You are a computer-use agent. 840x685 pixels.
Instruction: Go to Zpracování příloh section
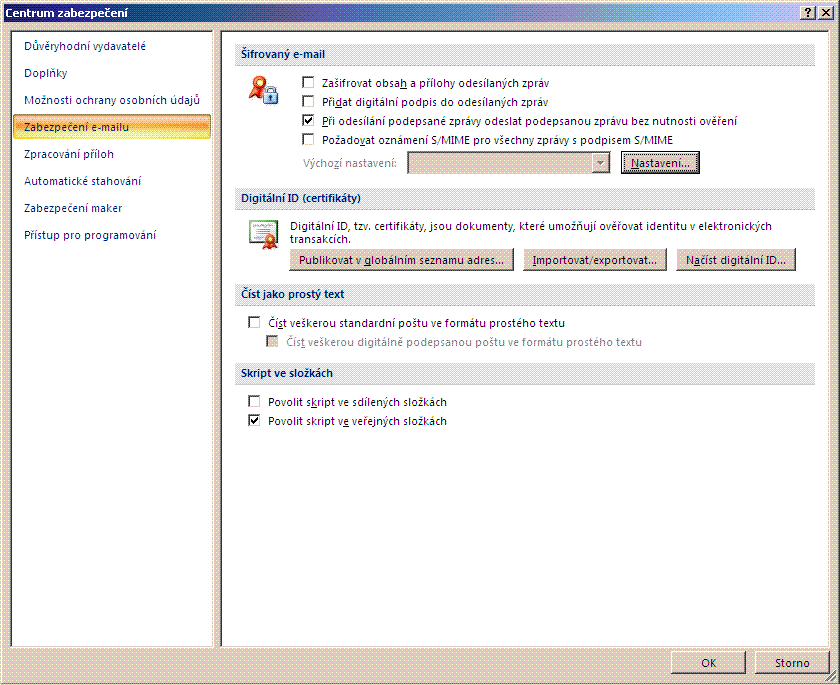pos(69,154)
